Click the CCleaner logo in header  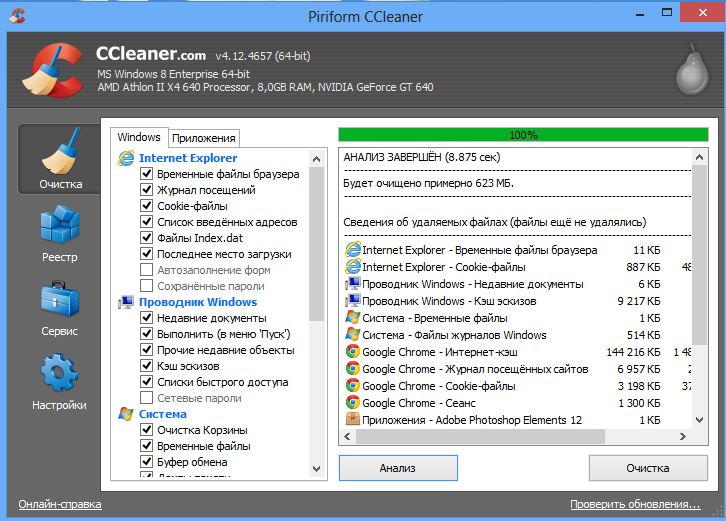[52, 70]
